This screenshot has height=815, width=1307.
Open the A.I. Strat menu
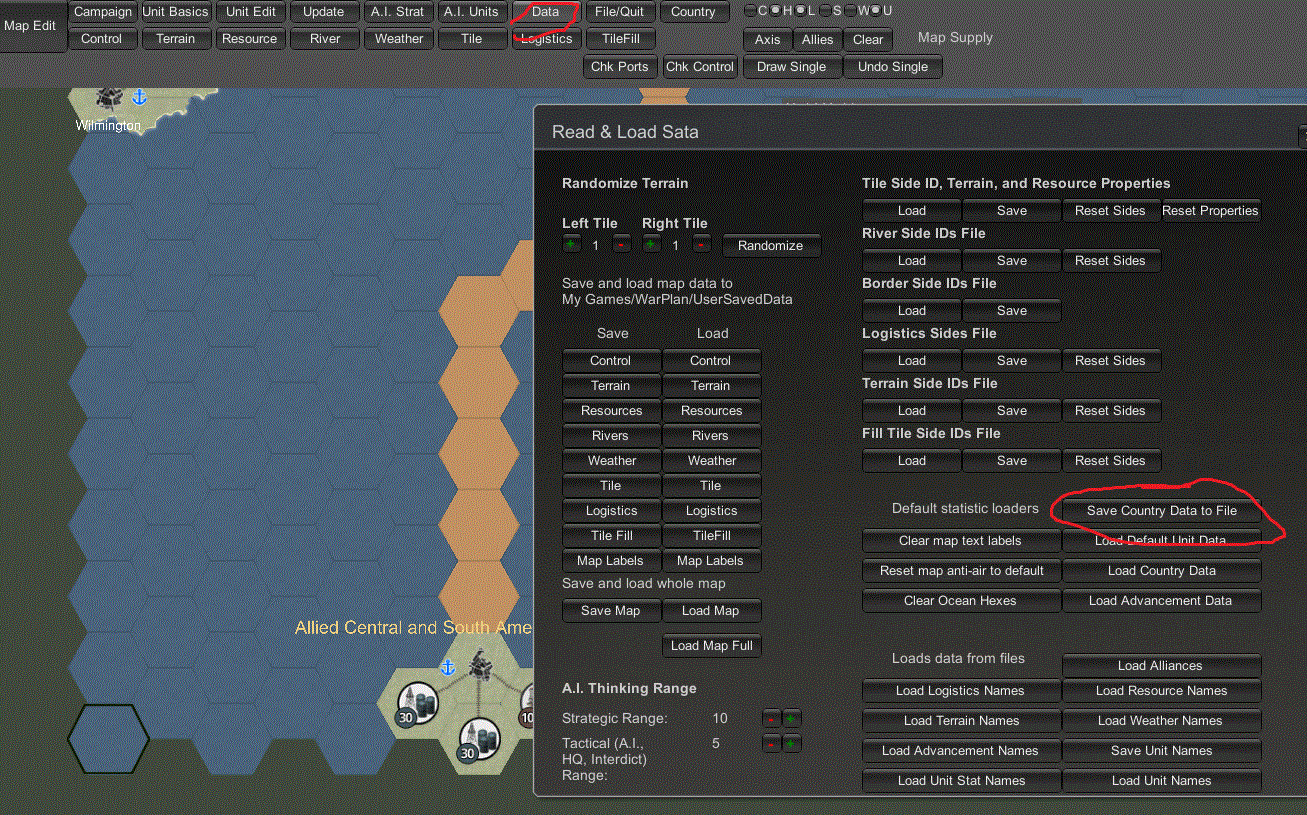[398, 12]
